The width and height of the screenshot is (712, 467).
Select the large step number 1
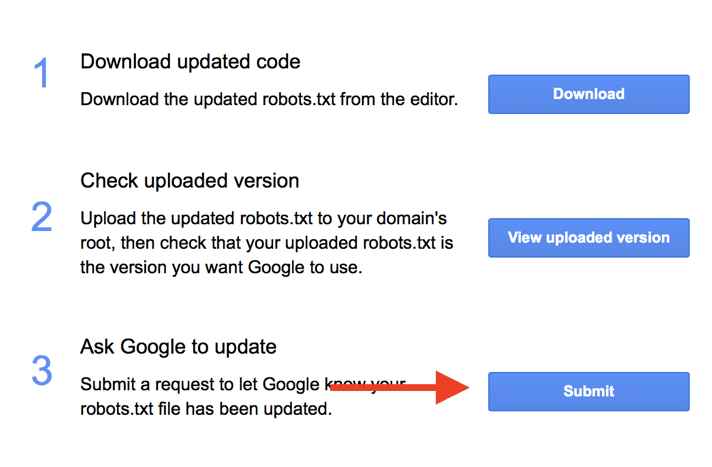pos(41,74)
